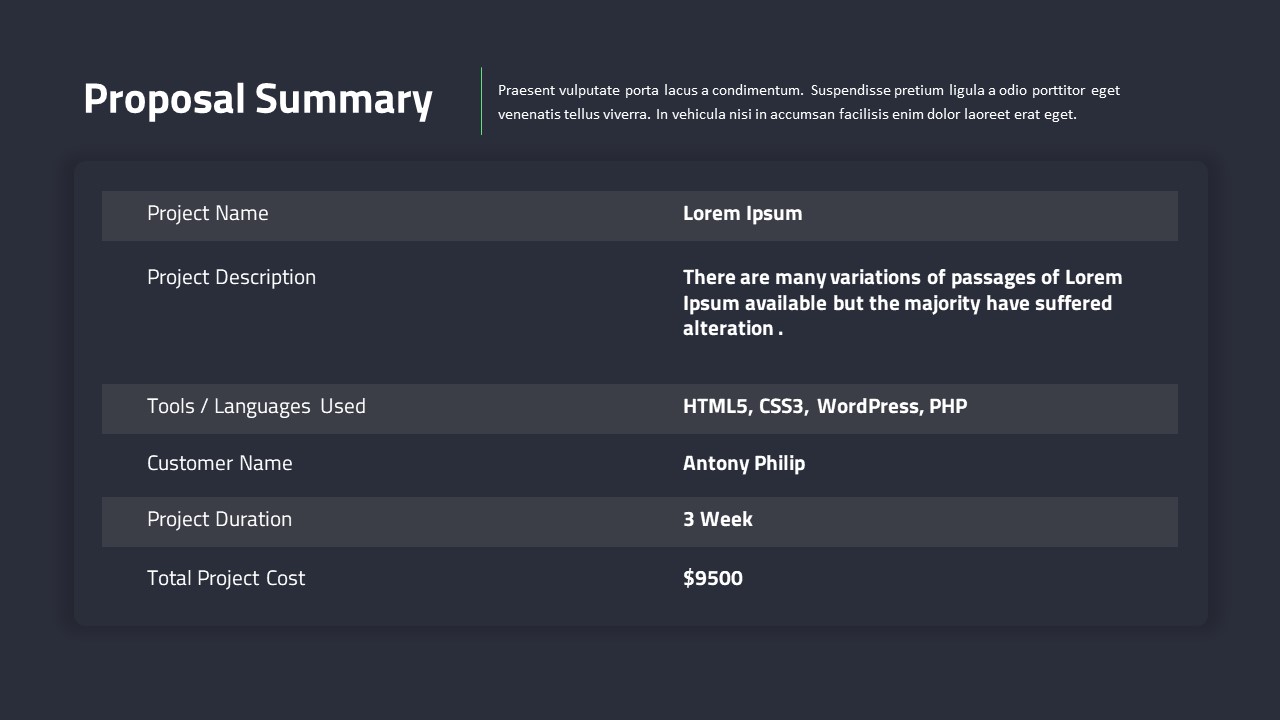Select the Lorem Ipsum project name value
The image size is (1280, 720).
click(x=742, y=213)
